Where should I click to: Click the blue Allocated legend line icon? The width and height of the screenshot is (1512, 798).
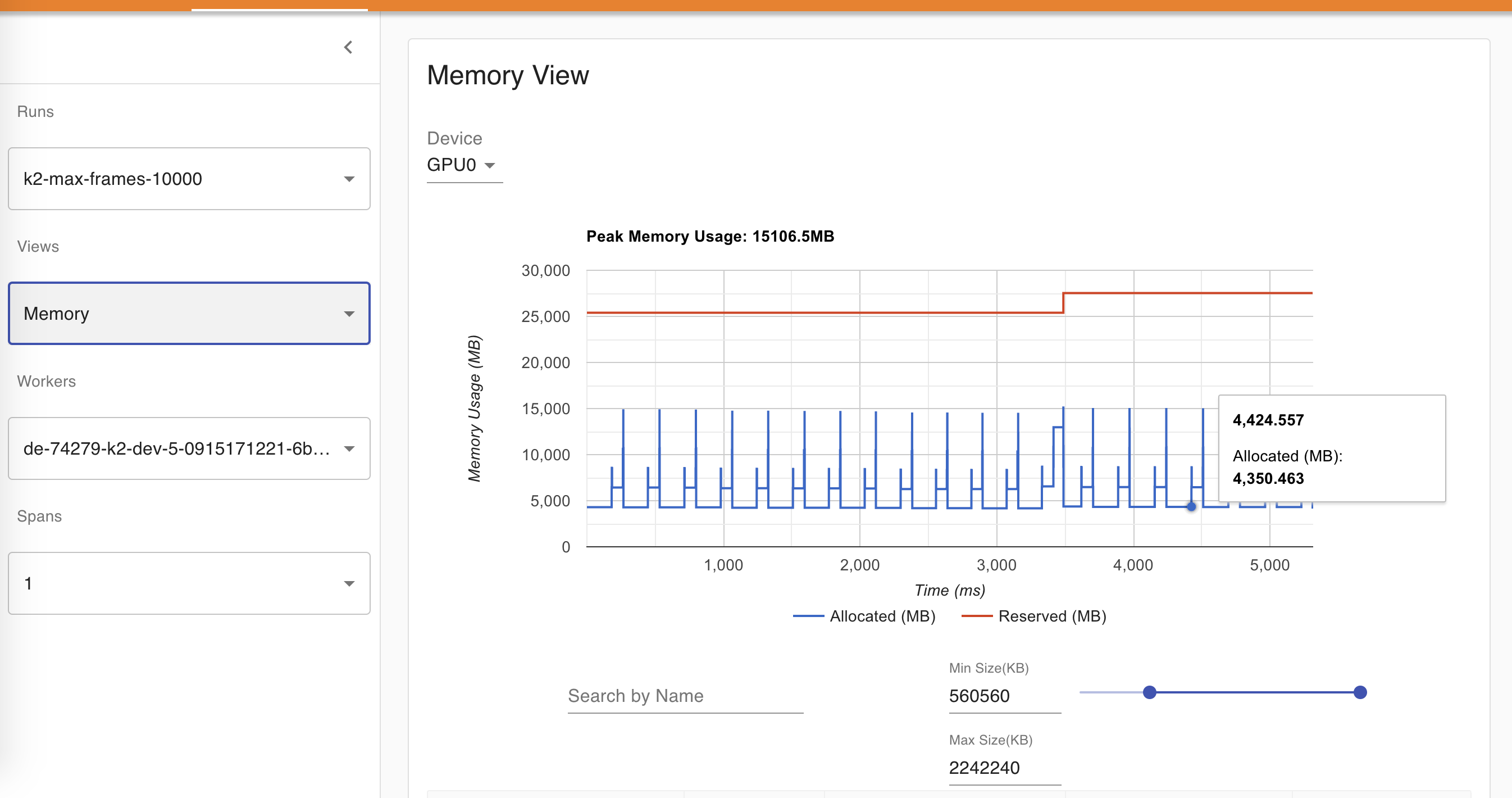(808, 616)
